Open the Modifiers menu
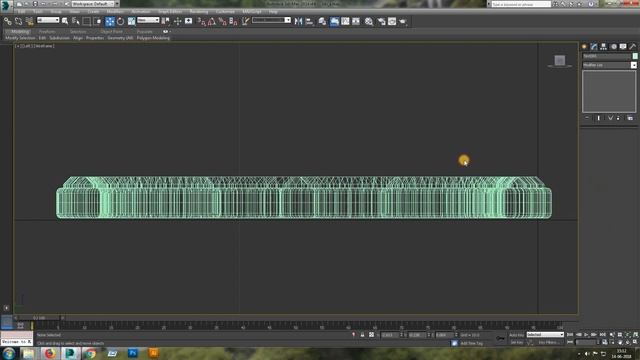 pos(115,12)
